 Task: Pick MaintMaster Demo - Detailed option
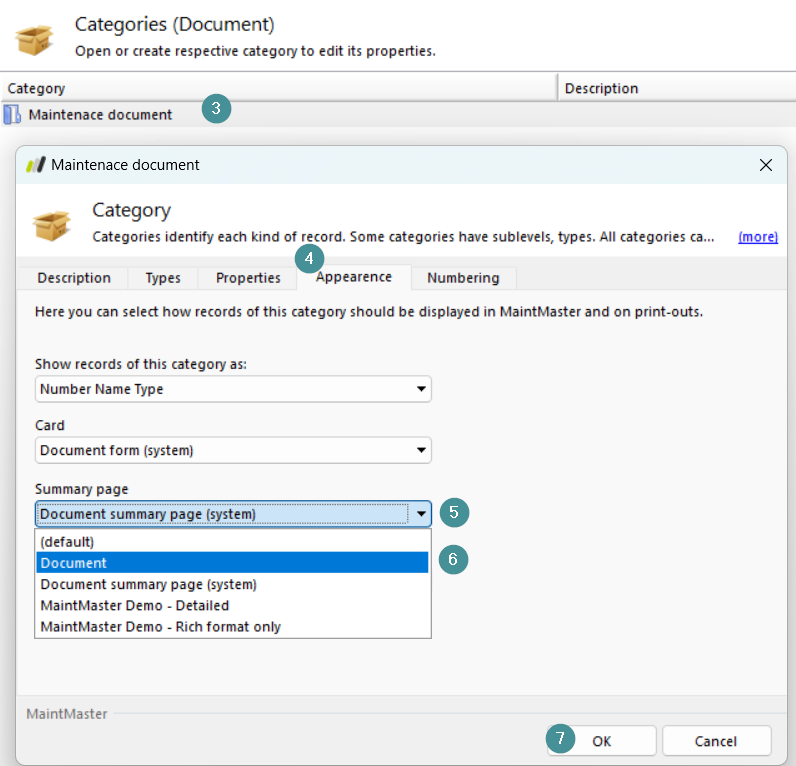(x=233, y=606)
